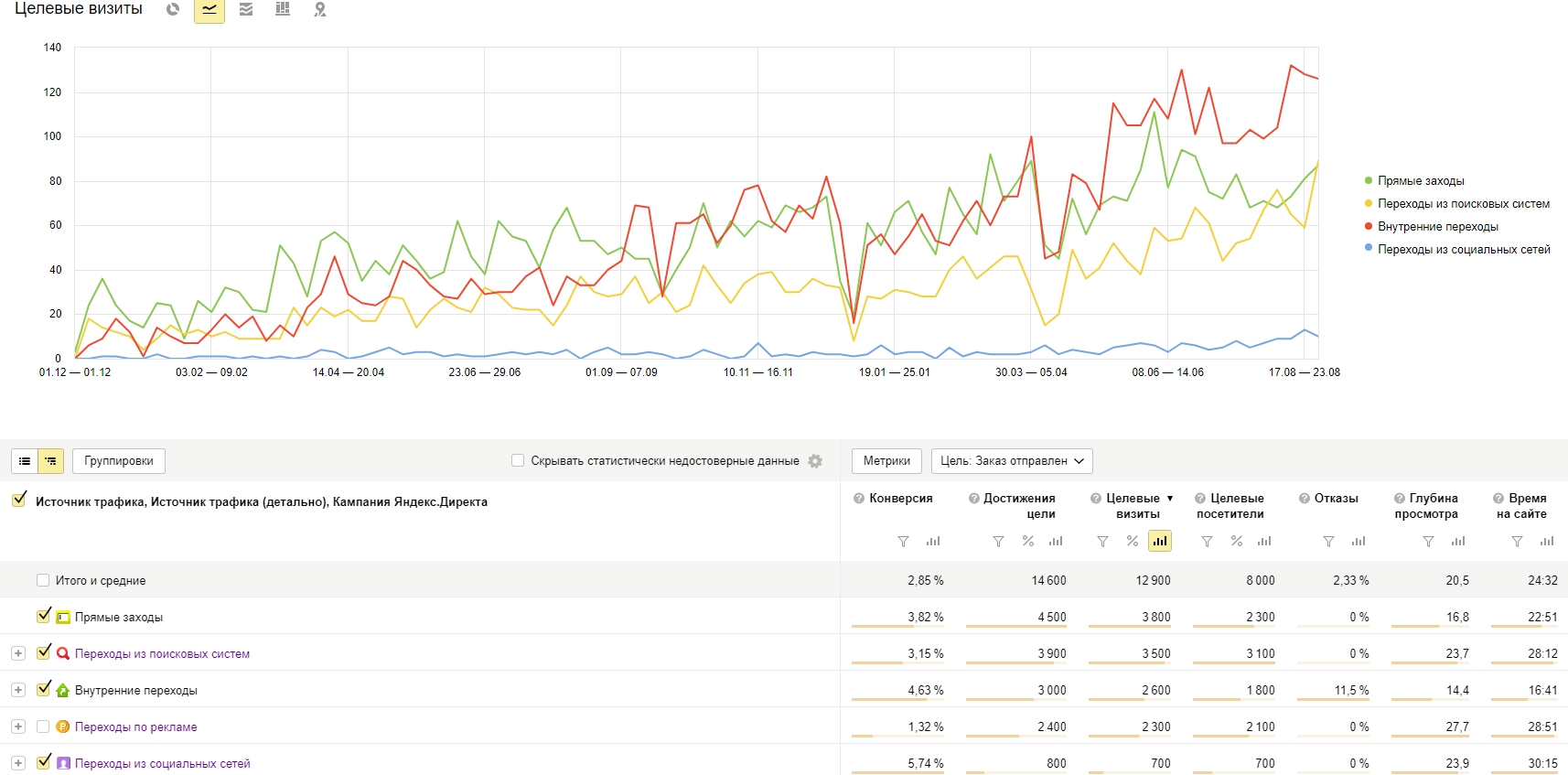Expand the 'Переходы из поисковых систем' row

17,653
